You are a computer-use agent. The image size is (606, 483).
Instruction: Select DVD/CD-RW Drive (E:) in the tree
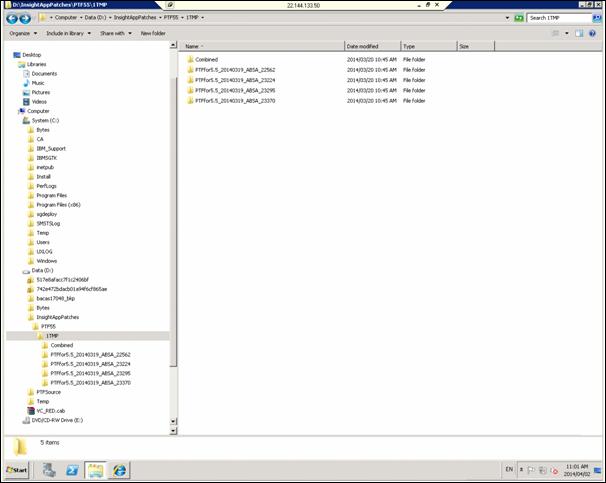coord(56,420)
